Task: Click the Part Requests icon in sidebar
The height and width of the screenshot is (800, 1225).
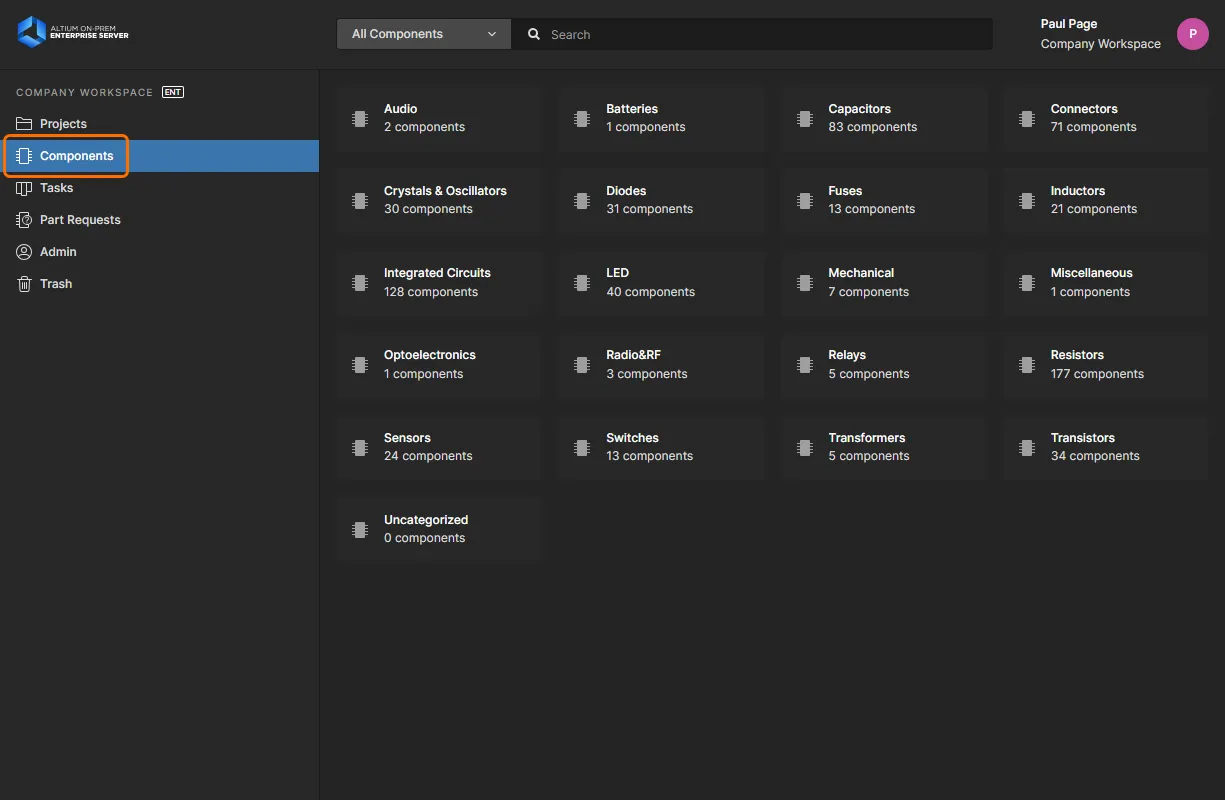Action: [x=24, y=220]
